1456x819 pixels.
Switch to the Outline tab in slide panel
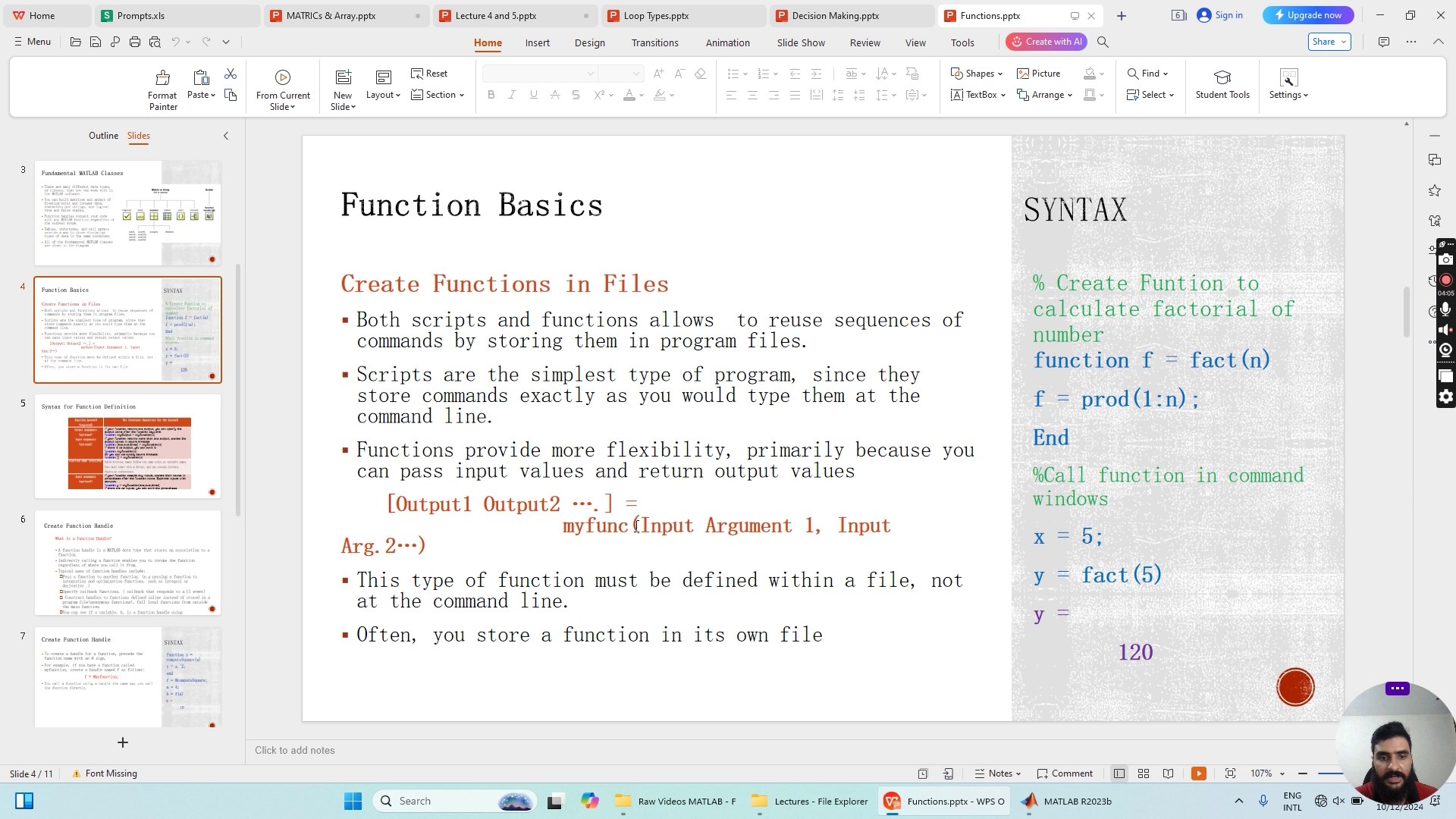click(103, 136)
